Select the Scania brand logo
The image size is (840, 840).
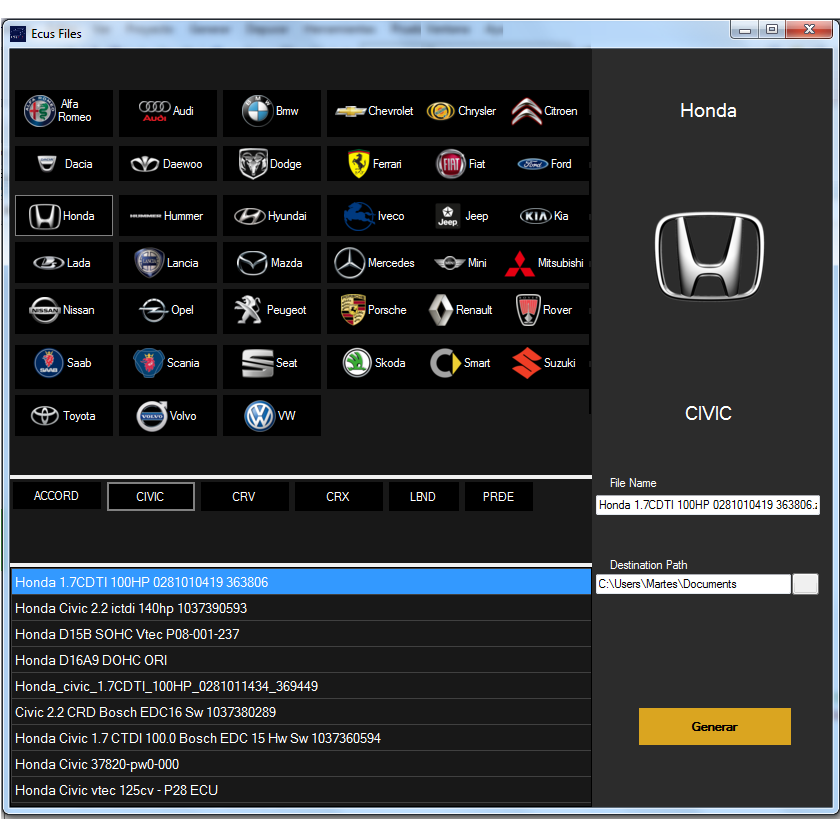tap(148, 363)
